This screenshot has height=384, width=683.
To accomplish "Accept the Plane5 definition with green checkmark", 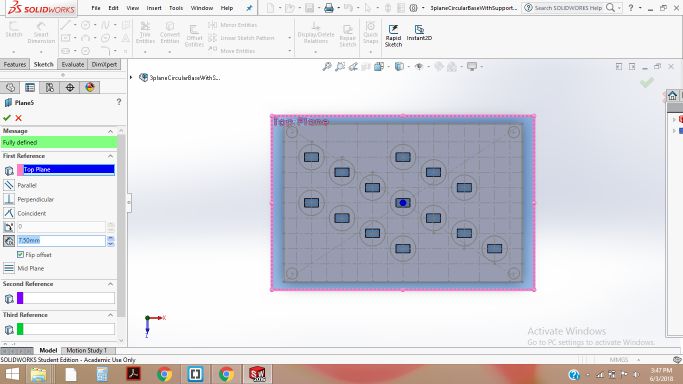I will [x=7, y=118].
